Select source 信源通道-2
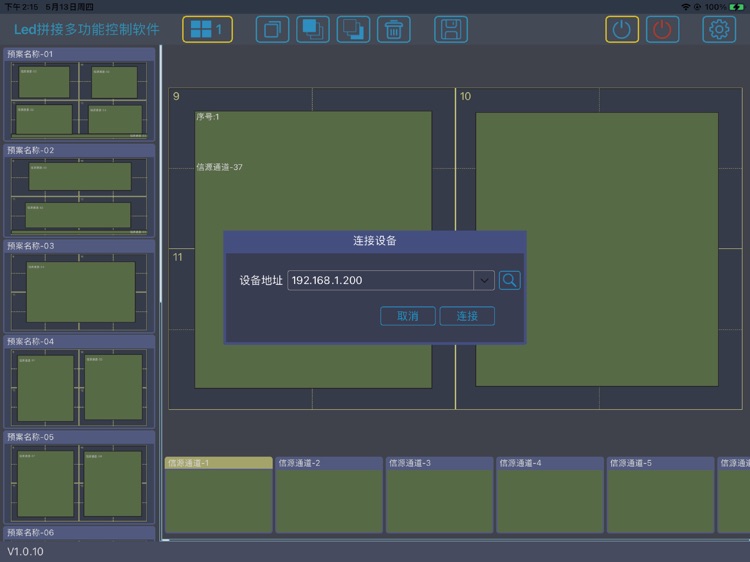750x562 pixels. 329,495
